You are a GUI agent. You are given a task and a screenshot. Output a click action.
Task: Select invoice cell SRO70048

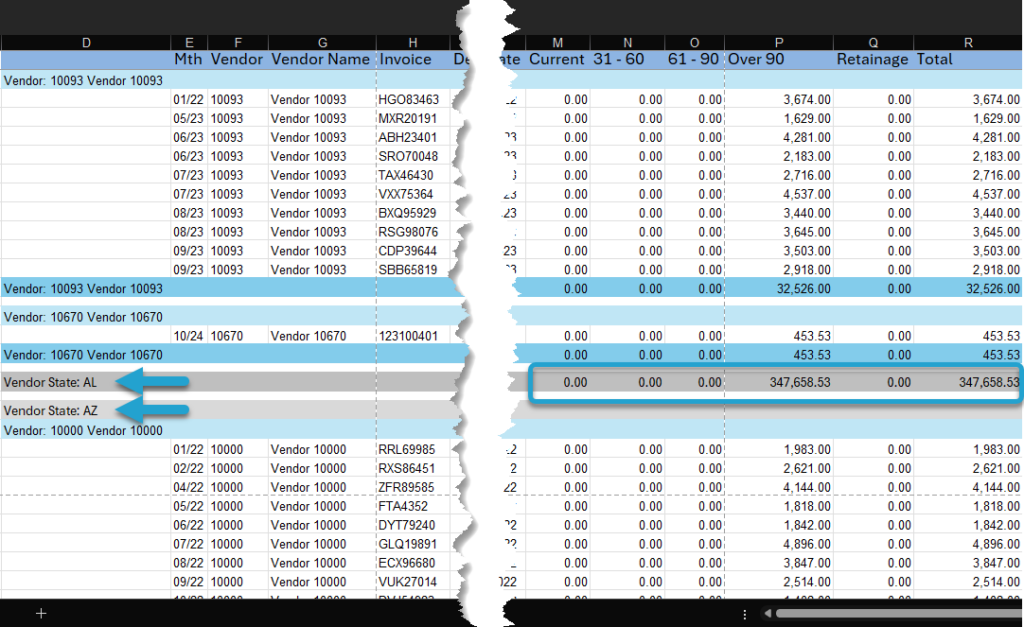413,157
